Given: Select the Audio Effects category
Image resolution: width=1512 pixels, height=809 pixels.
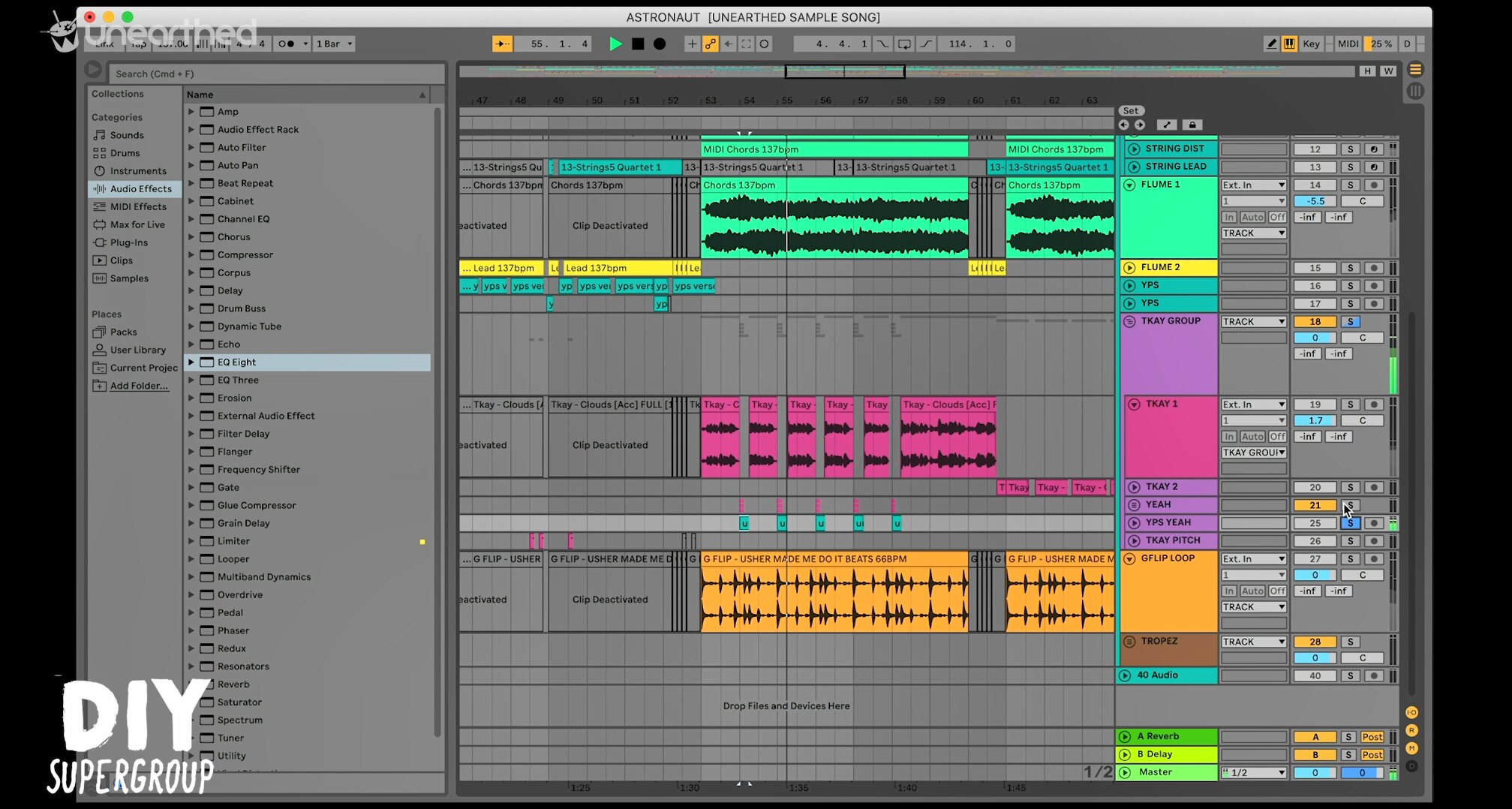Looking at the screenshot, I should [x=134, y=188].
